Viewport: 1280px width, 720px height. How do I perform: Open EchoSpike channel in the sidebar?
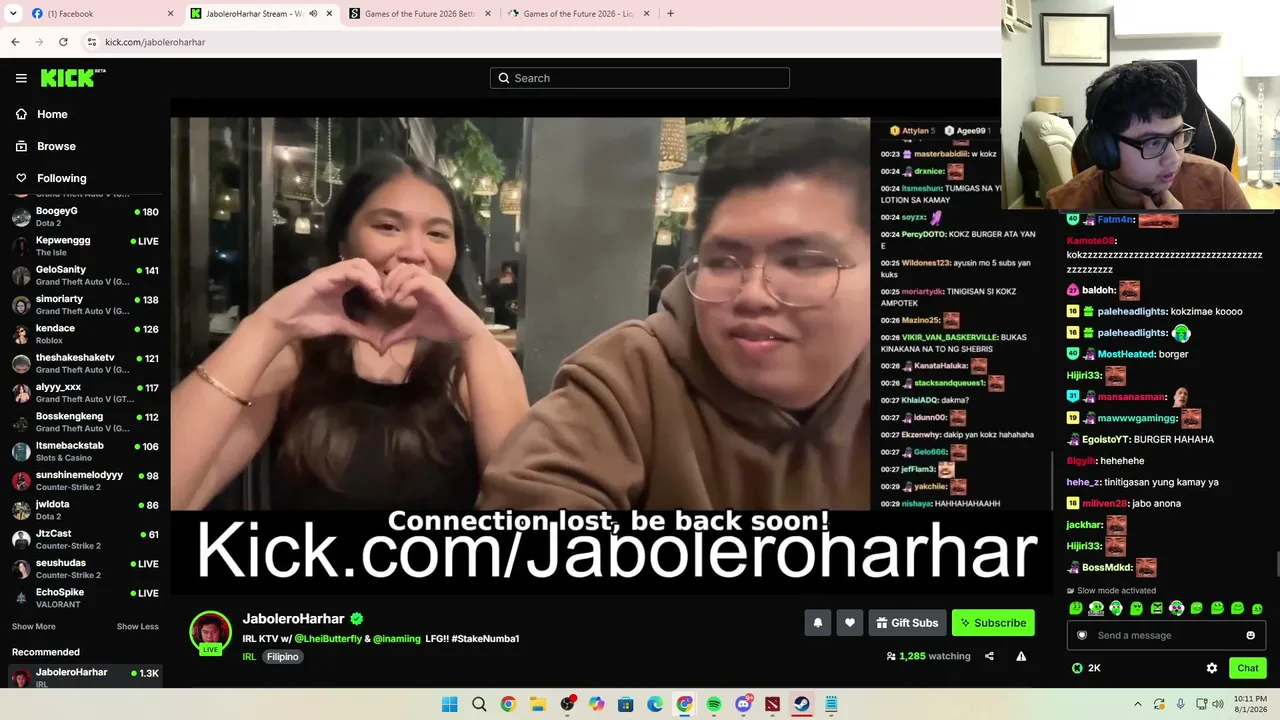[85, 598]
